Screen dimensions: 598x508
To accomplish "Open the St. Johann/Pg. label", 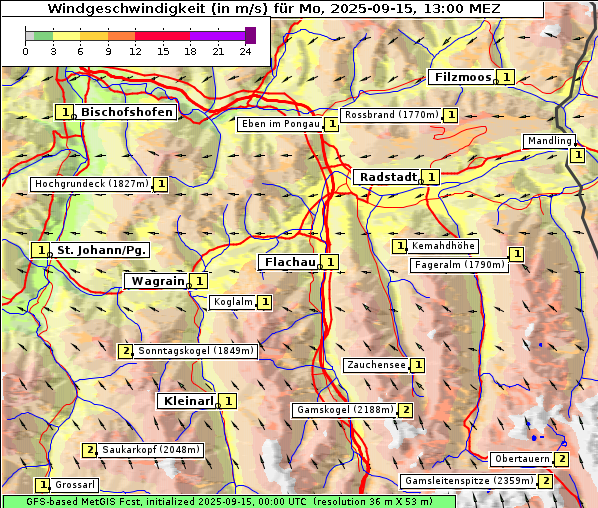I will point(100,250).
